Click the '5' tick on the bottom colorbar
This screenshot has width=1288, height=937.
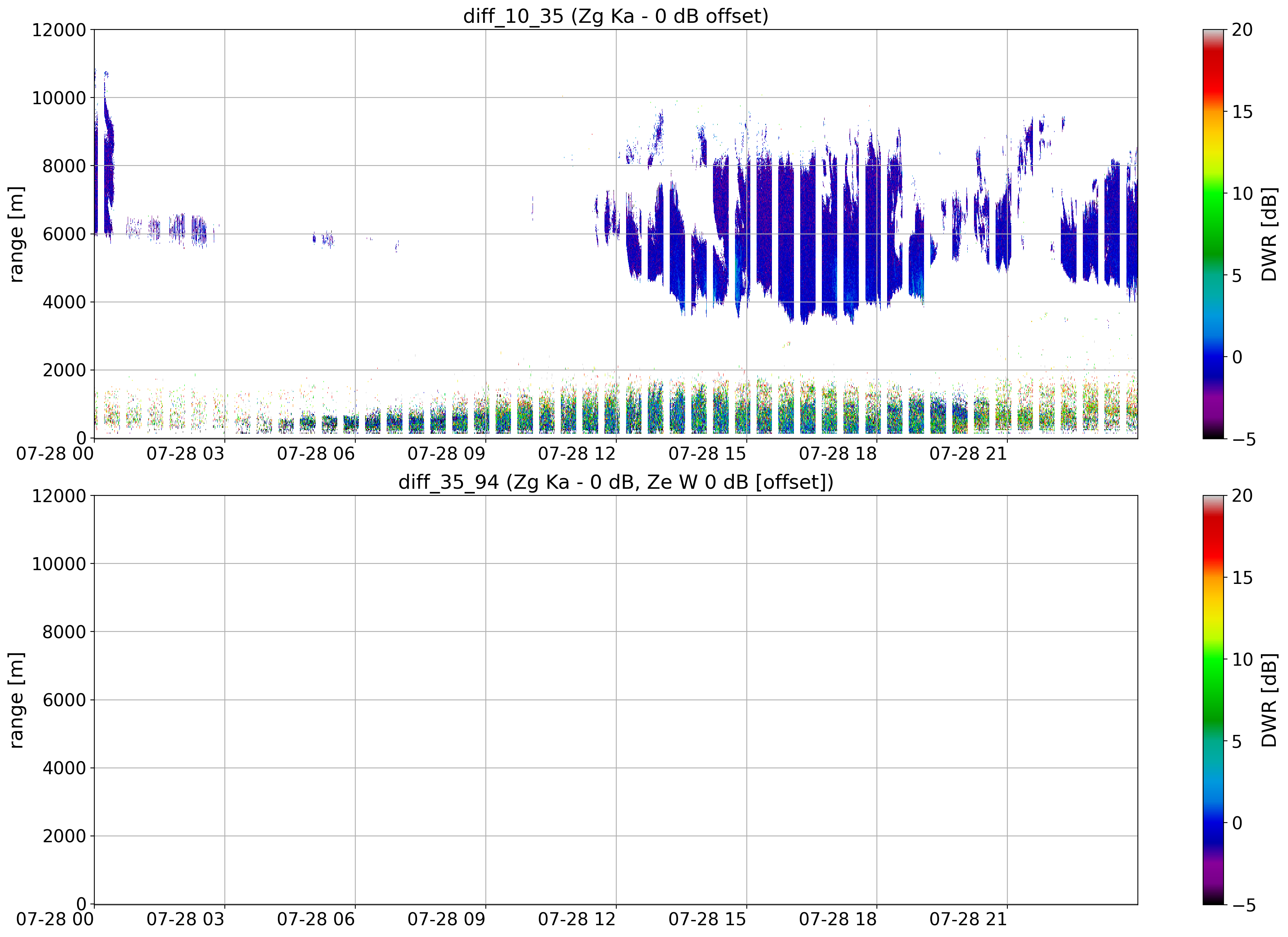click(x=1237, y=741)
